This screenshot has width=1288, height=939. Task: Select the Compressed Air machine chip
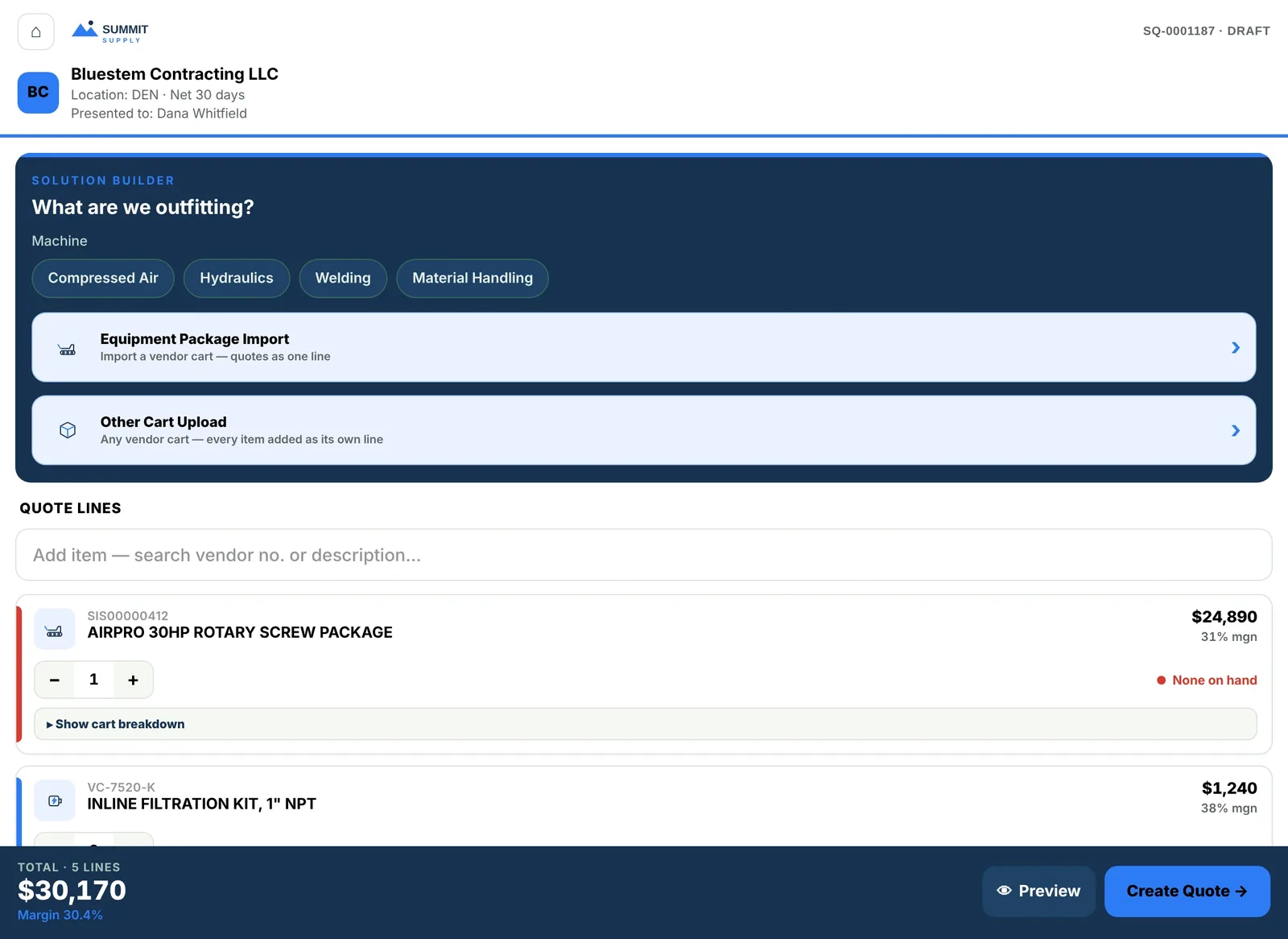coord(103,278)
